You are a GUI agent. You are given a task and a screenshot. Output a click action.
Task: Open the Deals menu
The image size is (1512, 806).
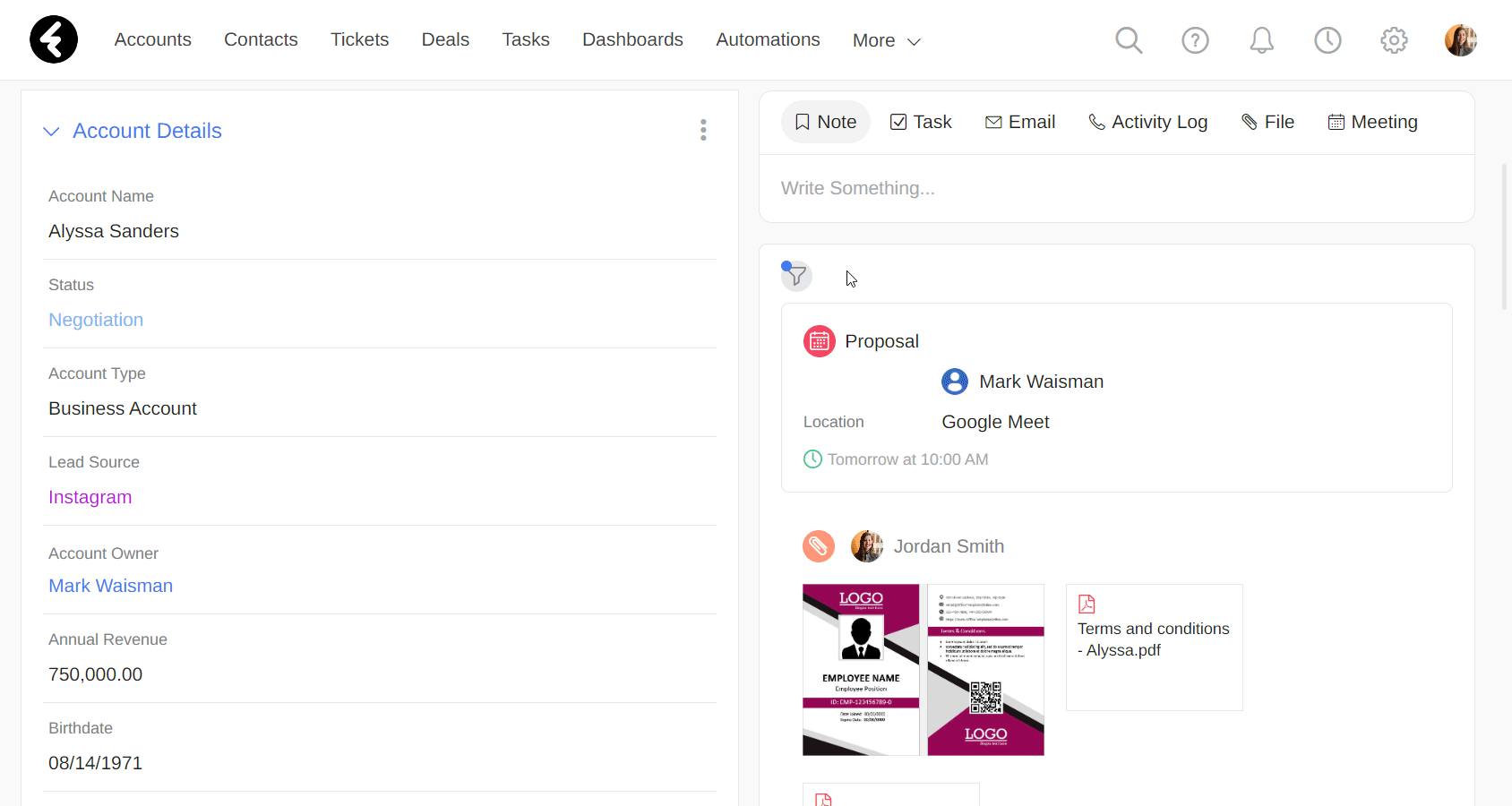tap(445, 39)
